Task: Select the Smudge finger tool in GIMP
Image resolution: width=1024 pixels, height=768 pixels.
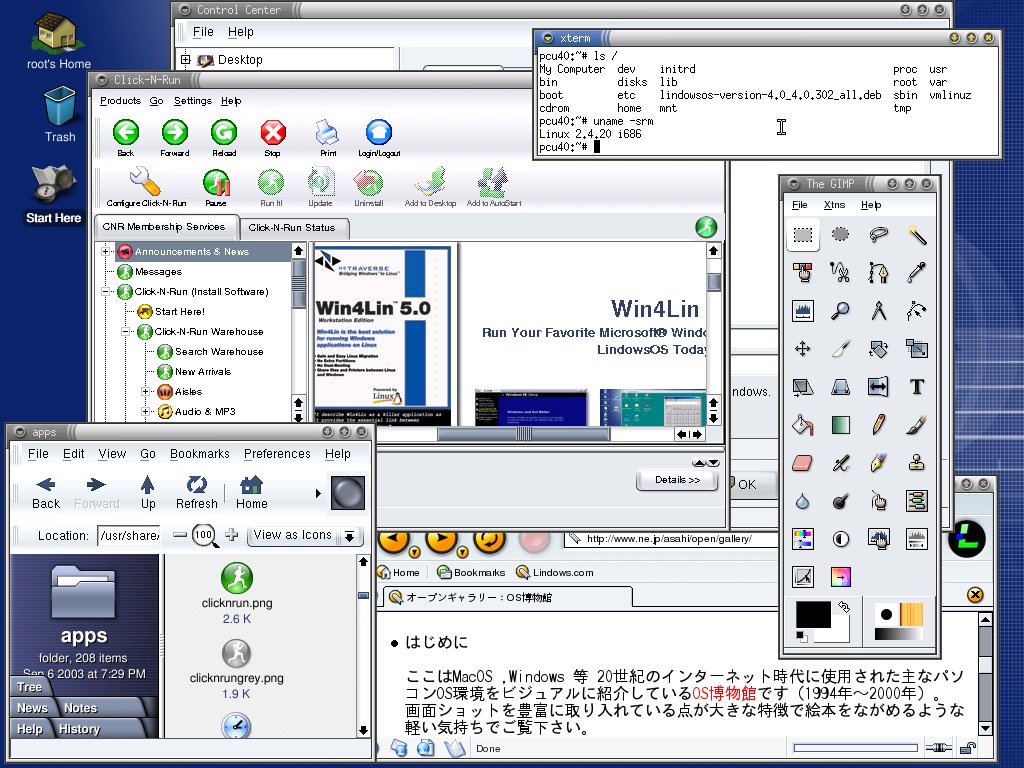Action: 878,501
